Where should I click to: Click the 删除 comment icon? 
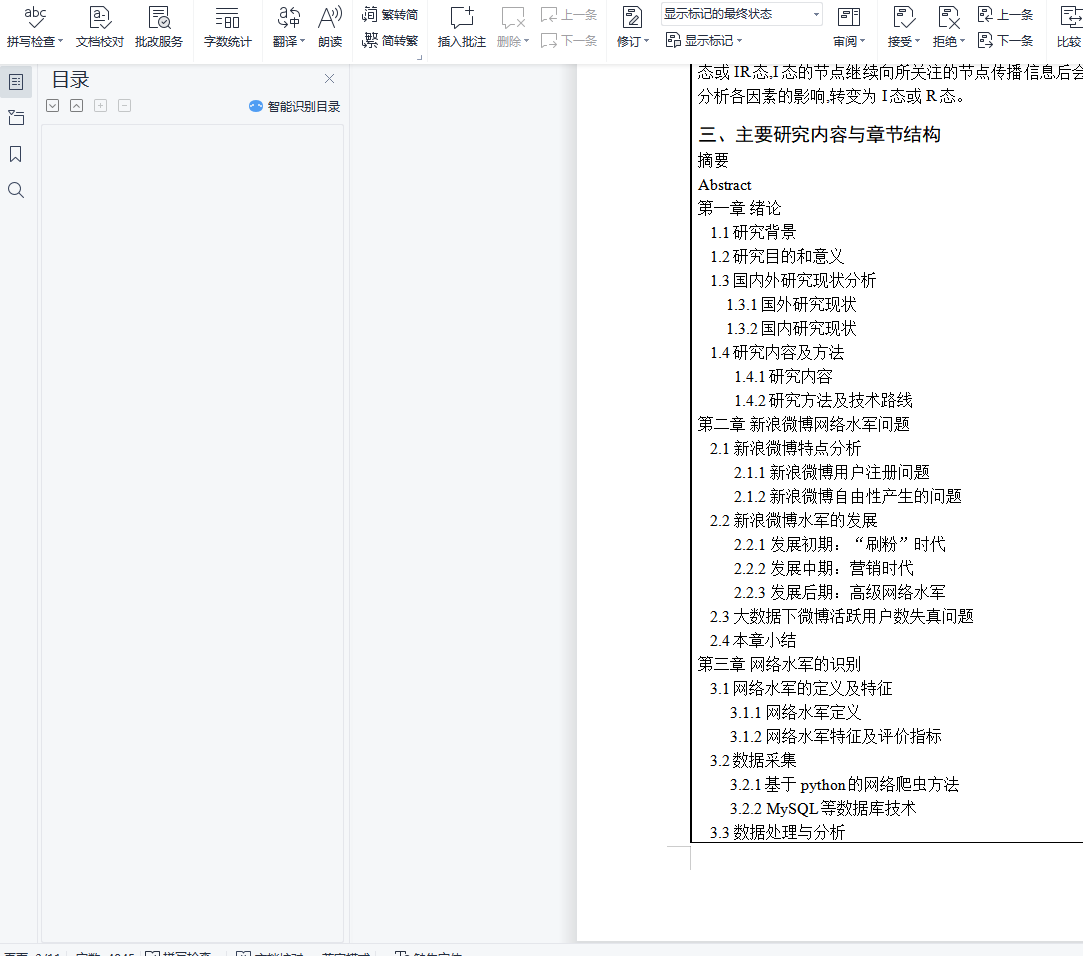tap(512, 17)
